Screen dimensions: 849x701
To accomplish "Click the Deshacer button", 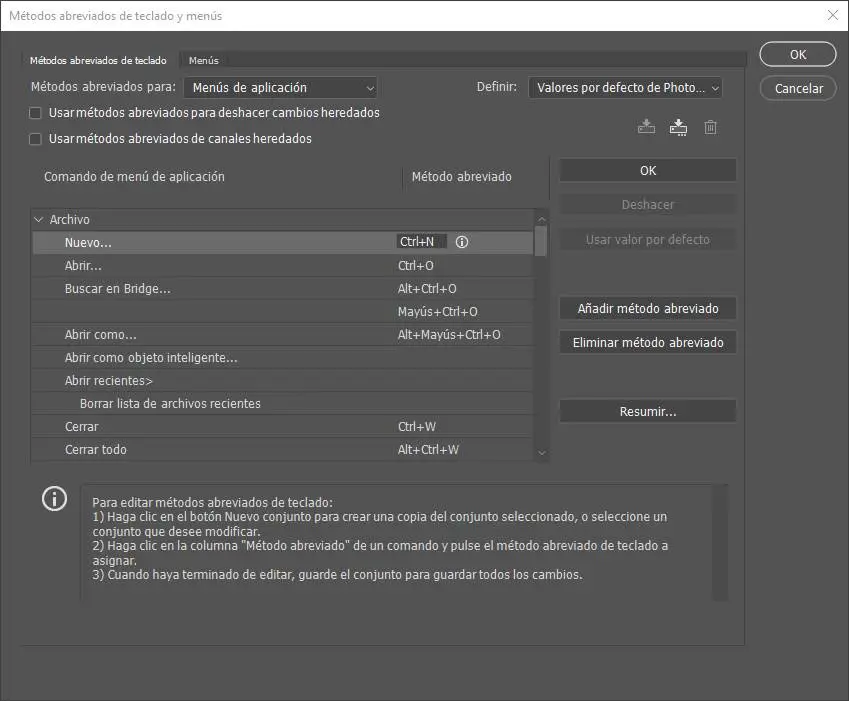I will click(x=648, y=205).
